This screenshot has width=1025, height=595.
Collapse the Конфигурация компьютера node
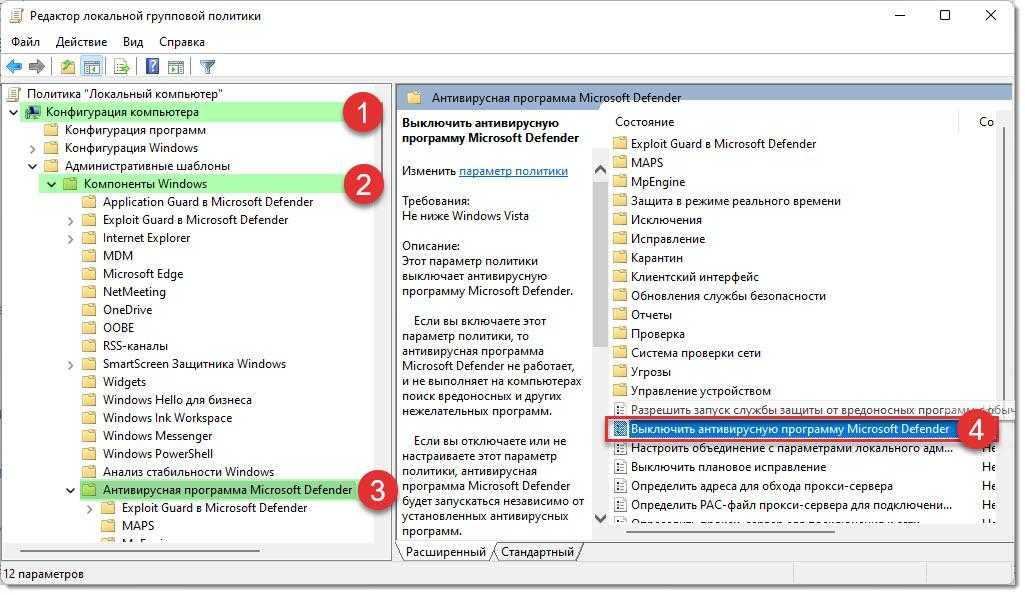13,112
